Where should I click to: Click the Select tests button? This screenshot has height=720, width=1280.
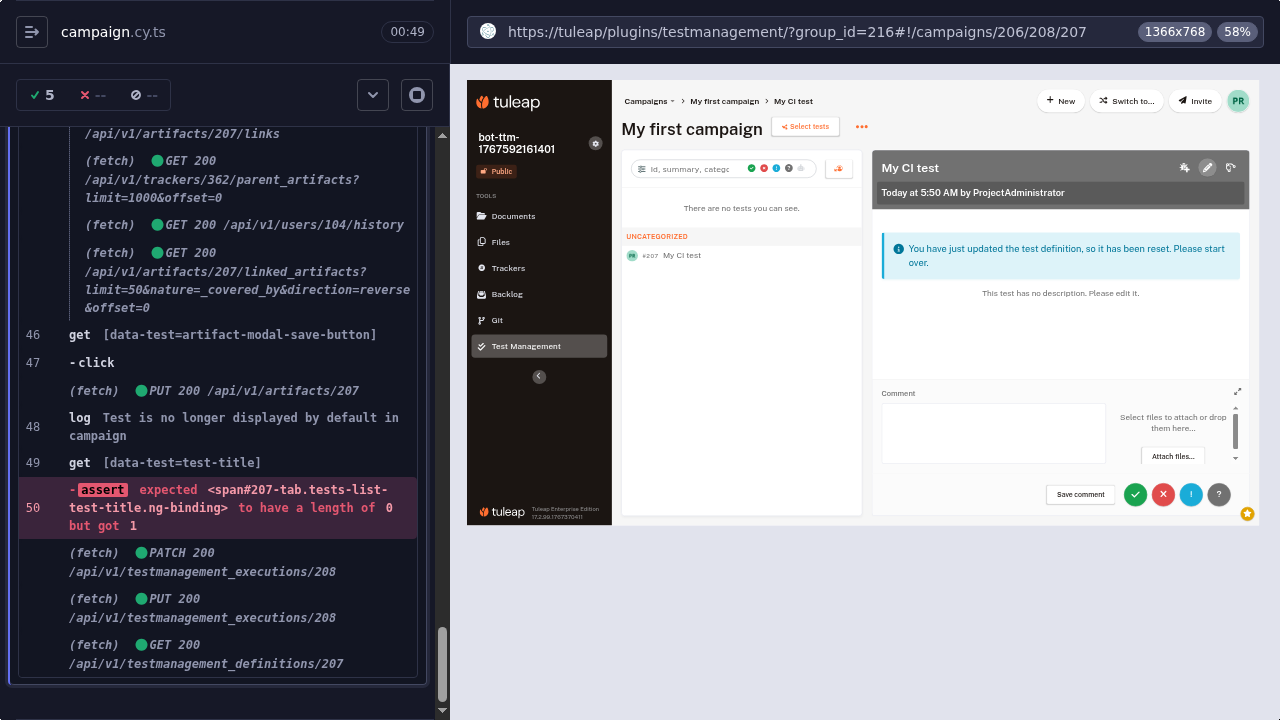point(805,127)
